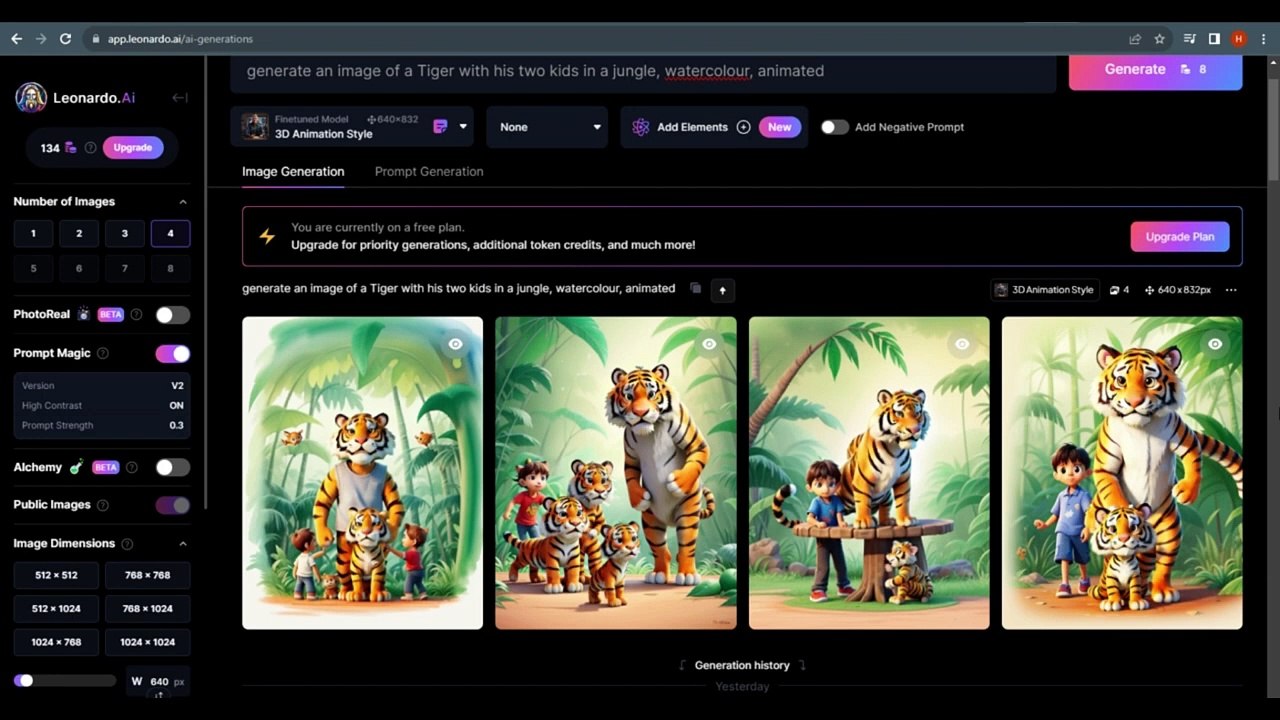Click the plus icon beside Add Elements

[743, 127]
